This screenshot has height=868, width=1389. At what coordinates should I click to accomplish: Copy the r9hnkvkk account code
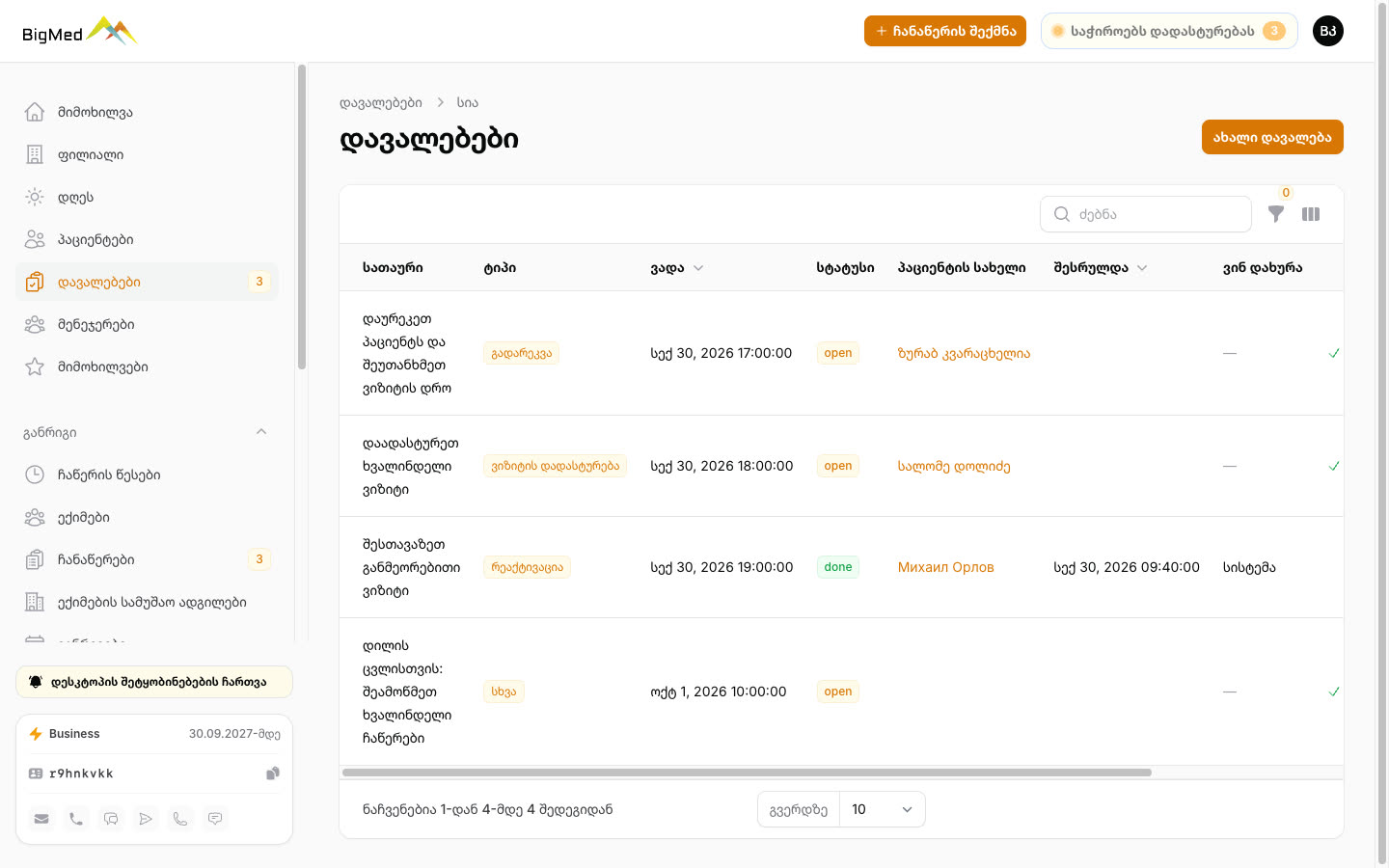tap(273, 773)
